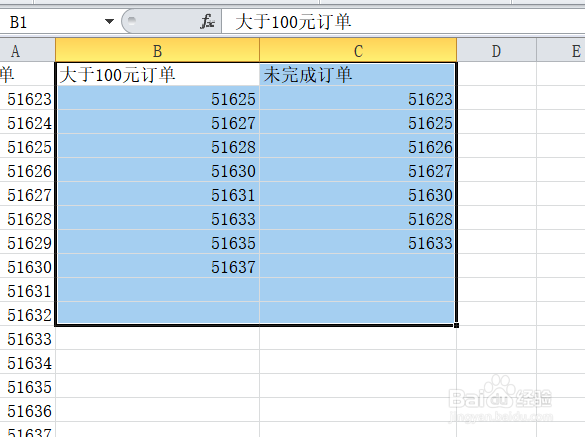Select column B cell with 51635
This screenshot has height=437, width=585.
(x=157, y=242)
